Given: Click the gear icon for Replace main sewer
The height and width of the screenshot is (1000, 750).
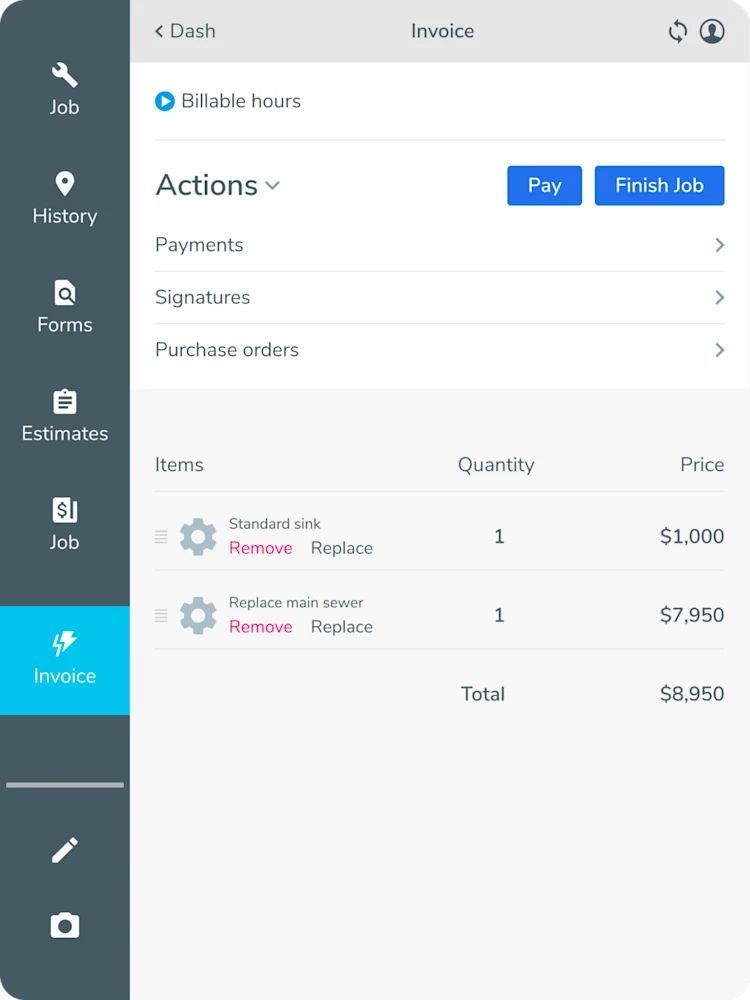Looking at the screenshot, I should pyautogui.click(x=198, y=615).
